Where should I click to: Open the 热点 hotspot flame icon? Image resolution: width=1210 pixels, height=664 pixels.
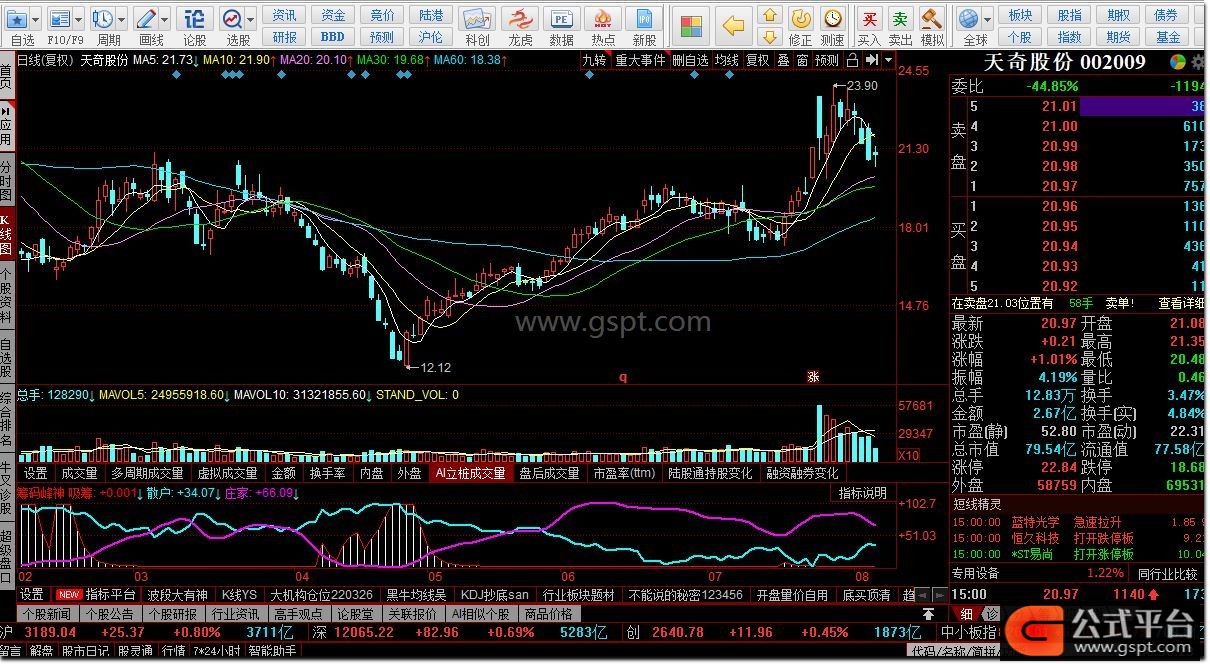pos(603,19)
